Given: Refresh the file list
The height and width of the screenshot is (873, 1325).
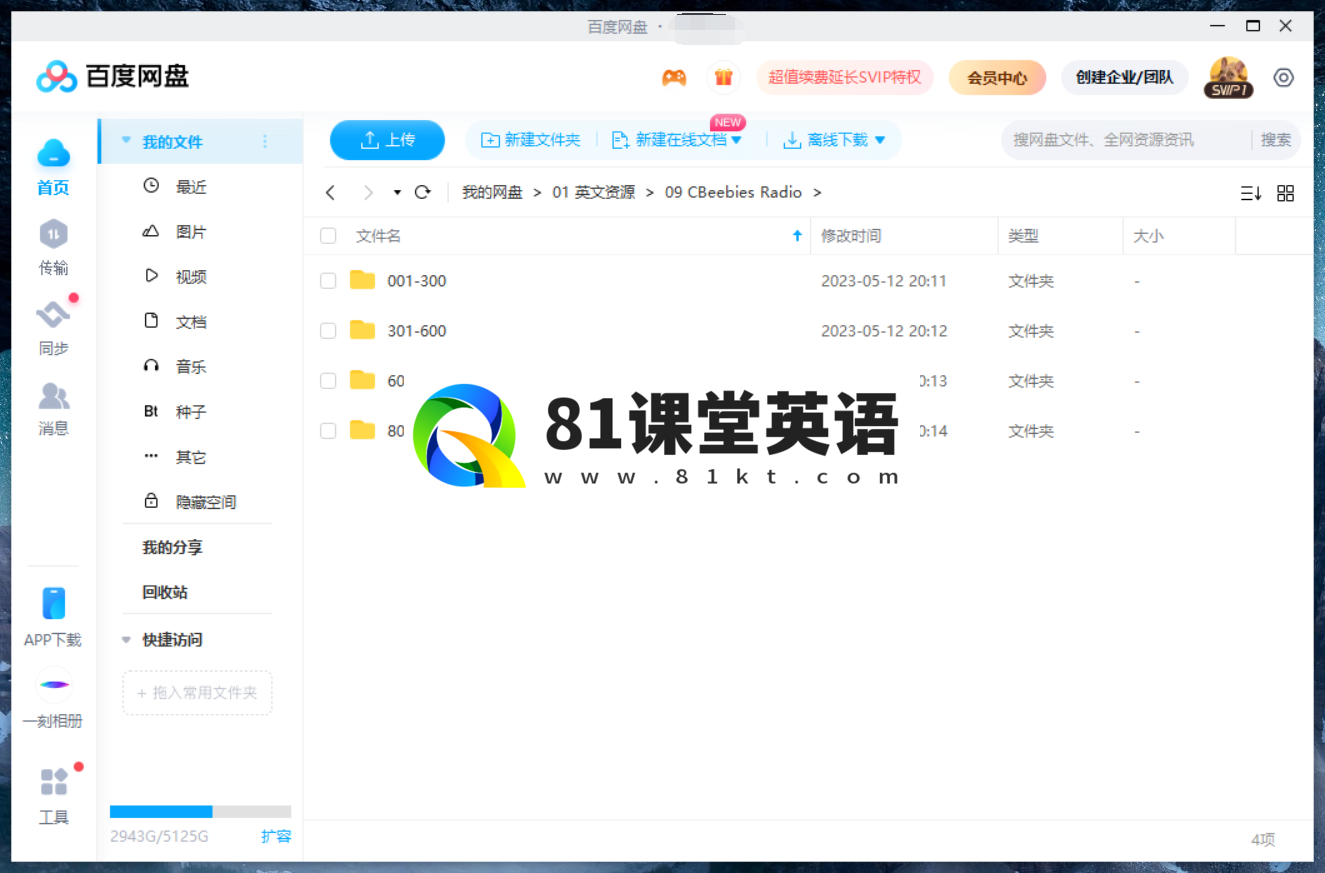Looking at the screenshot, I should point(423,192).
